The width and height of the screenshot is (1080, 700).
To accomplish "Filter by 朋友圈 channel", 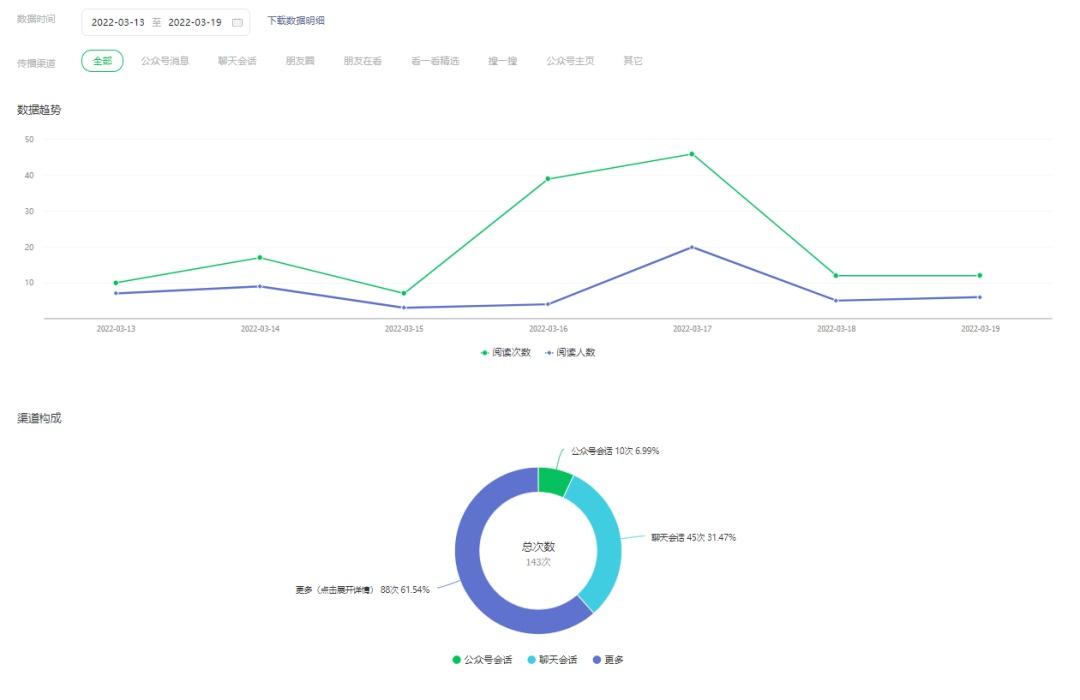I will coord(300,61).
